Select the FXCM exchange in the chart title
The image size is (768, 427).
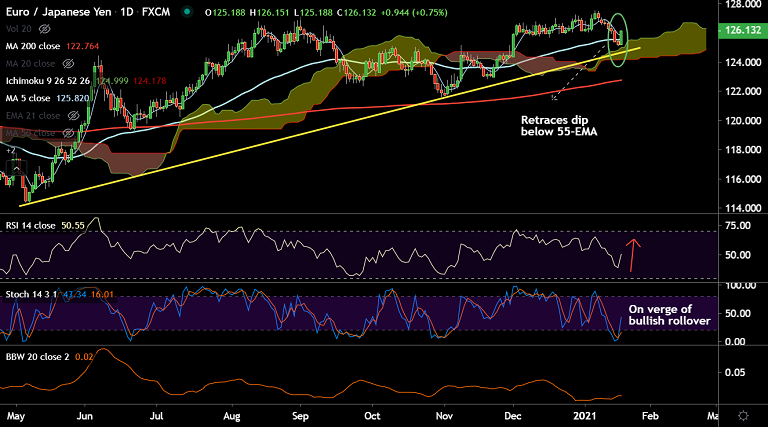click(156, 12)
